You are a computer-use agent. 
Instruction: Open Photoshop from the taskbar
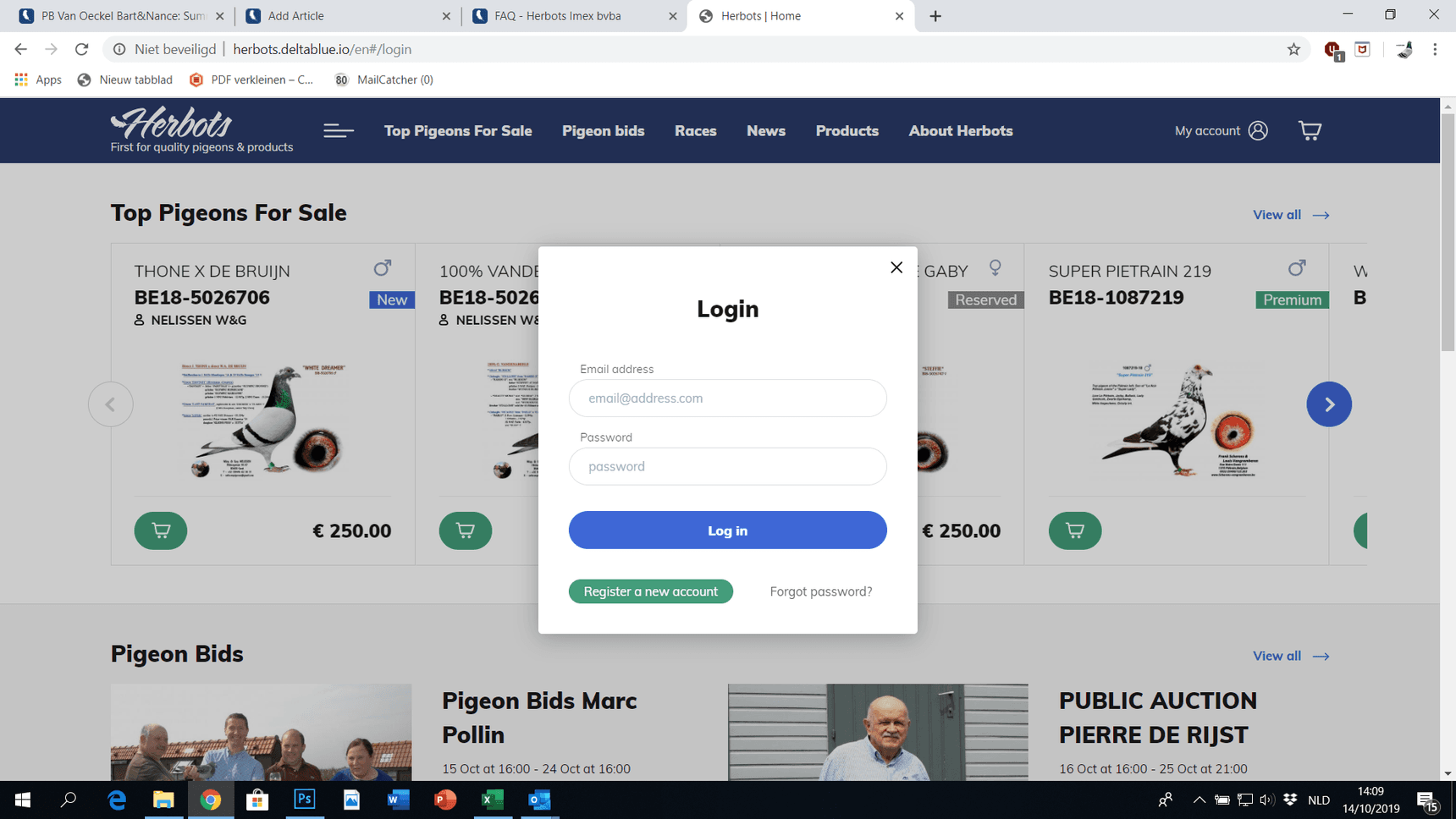tap(304, 800)
